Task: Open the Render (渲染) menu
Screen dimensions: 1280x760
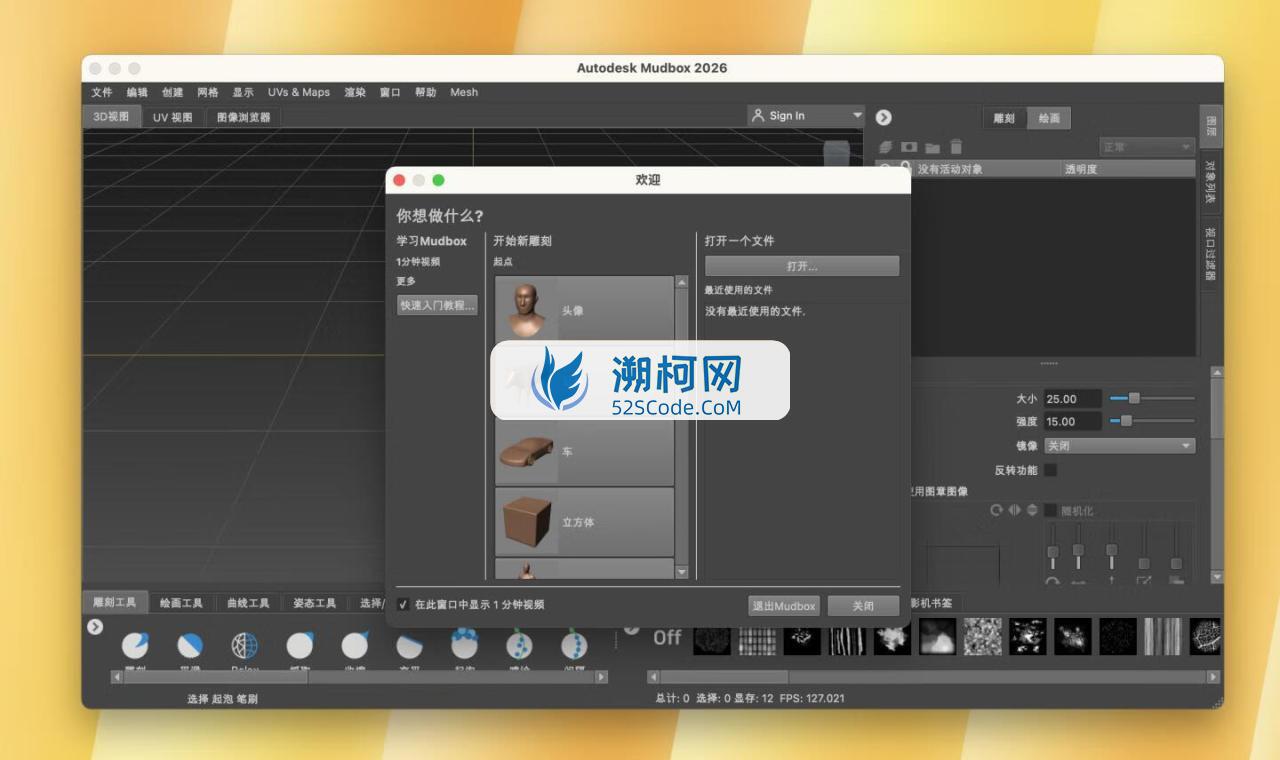Action: click(x=355, y=92)
